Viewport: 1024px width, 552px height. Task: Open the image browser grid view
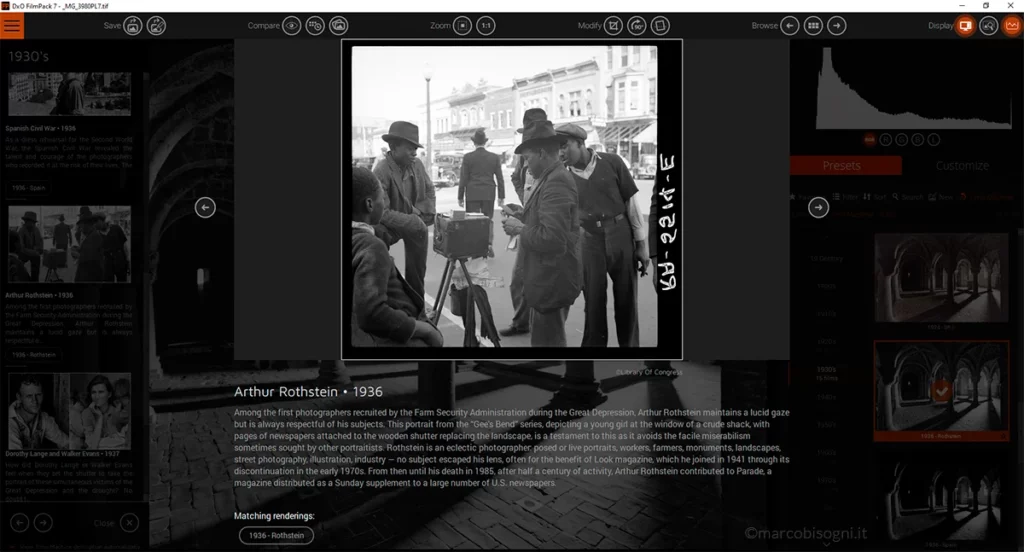point(813,26)
